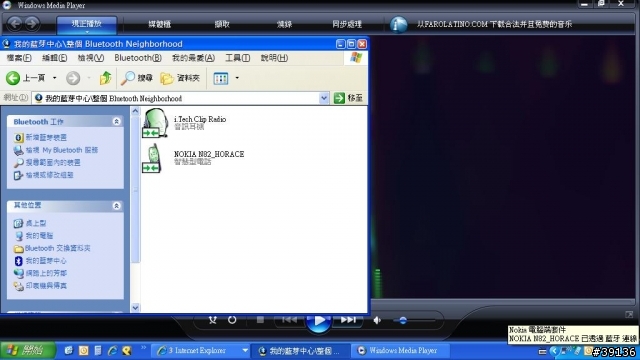Click the FAROLATINO.COM music download link

[x=494, y=24]
